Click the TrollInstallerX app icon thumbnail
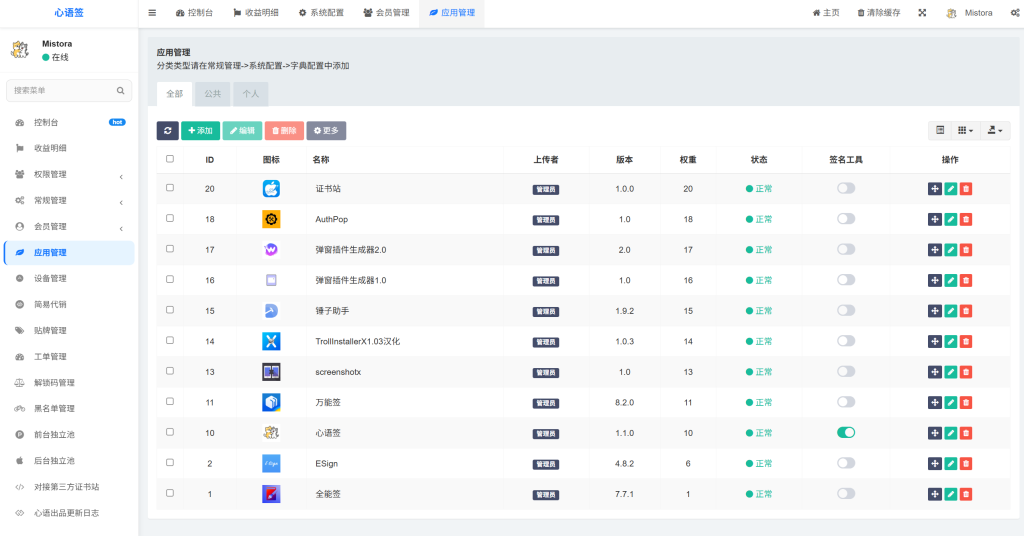Screen dimensions: 1024x536 pos(271,341)
